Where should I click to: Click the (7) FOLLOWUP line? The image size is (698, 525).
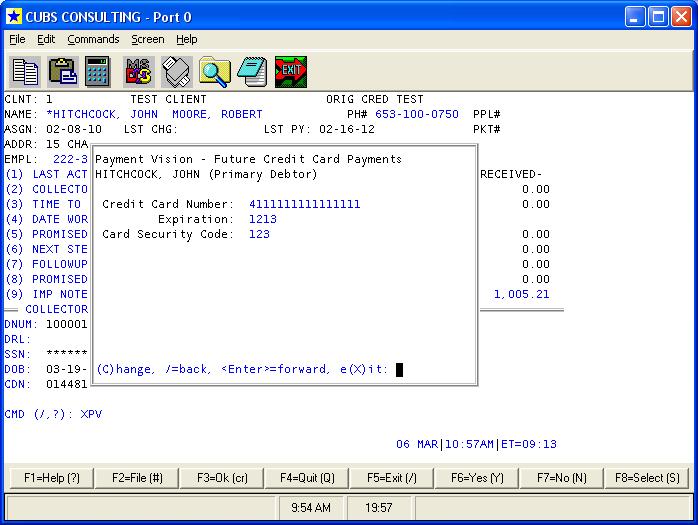tap(46, 265)
